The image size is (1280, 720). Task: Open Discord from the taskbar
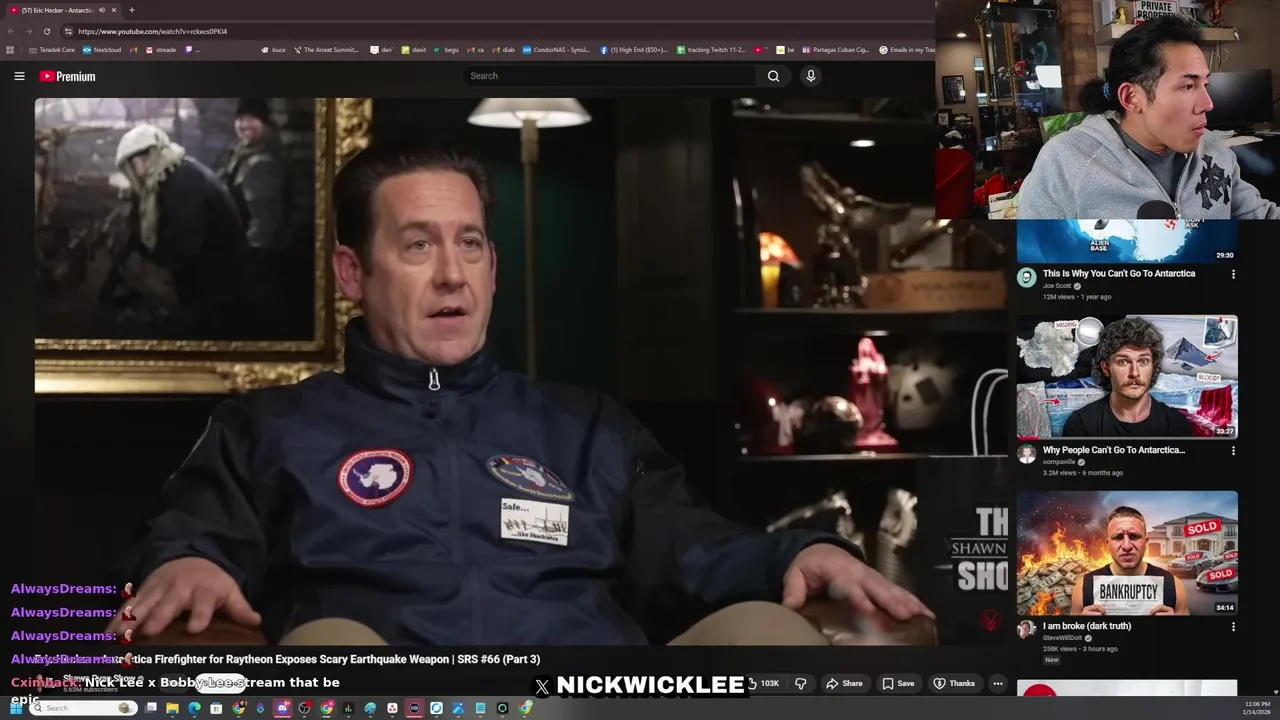click(282, 708)
